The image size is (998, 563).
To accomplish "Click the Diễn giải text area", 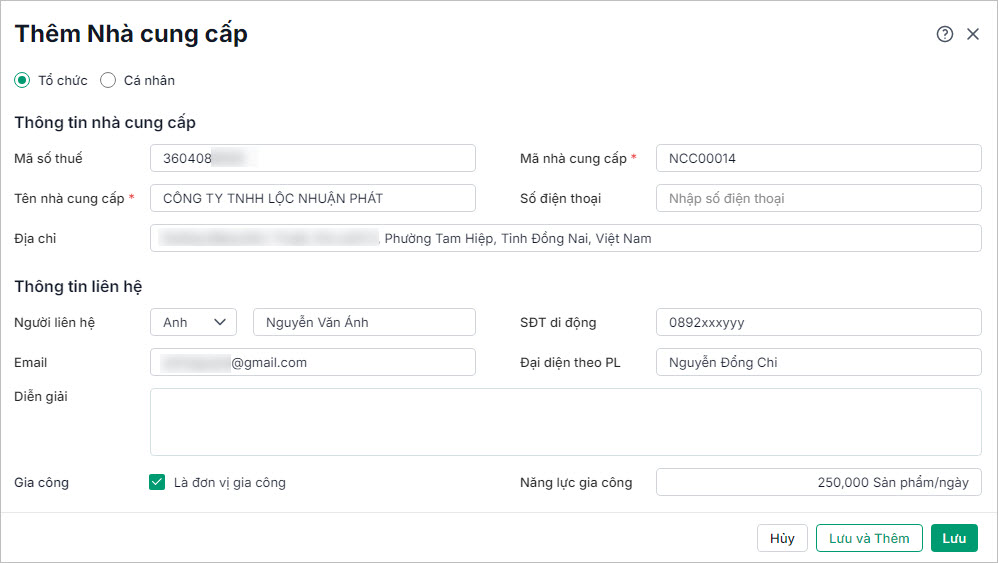I will [x=565, y=422].
